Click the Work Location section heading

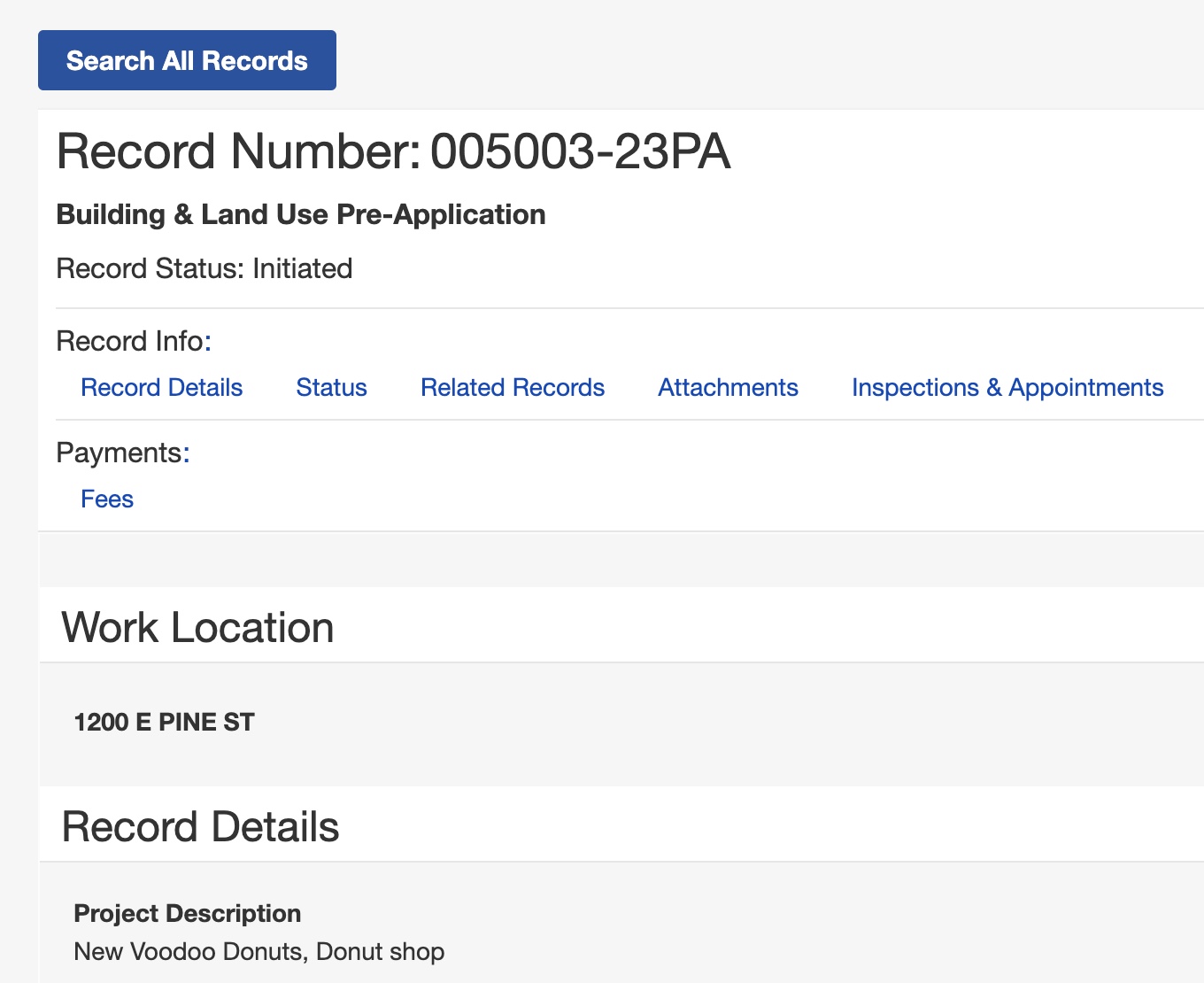click(x=197, y=628)
